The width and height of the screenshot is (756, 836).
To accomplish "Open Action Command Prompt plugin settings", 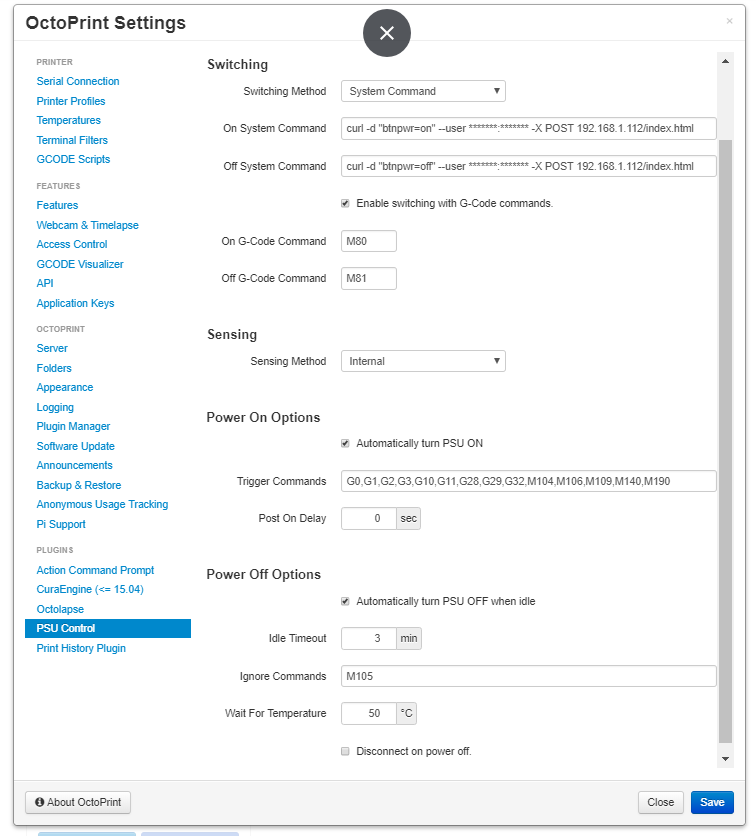I will tap(95, 570).
